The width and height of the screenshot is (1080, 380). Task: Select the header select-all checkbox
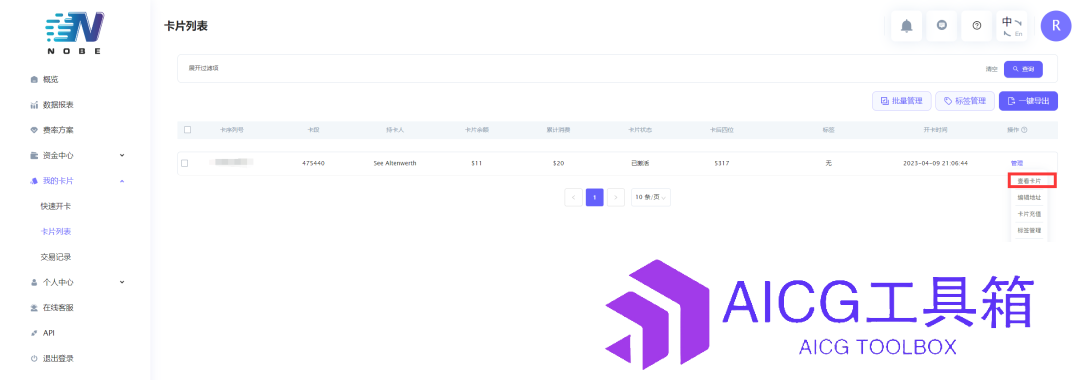pyautogui.click(x=187, y=130)
